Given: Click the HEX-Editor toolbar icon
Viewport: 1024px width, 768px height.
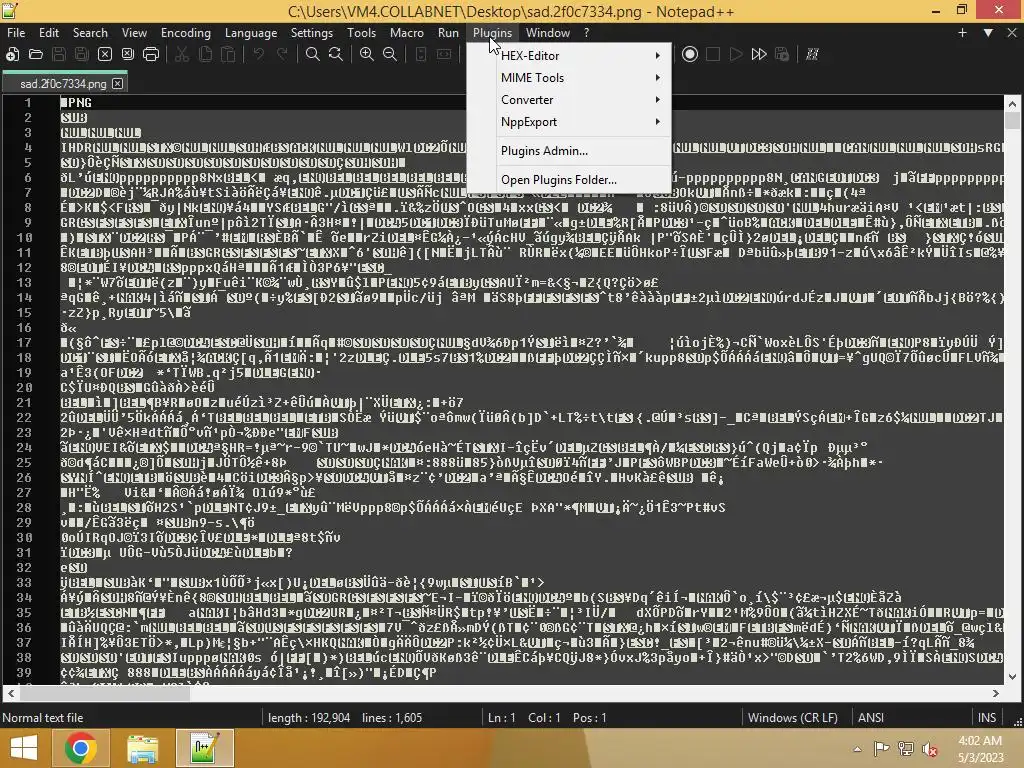Looking at the screenshot, I should 812,54.
